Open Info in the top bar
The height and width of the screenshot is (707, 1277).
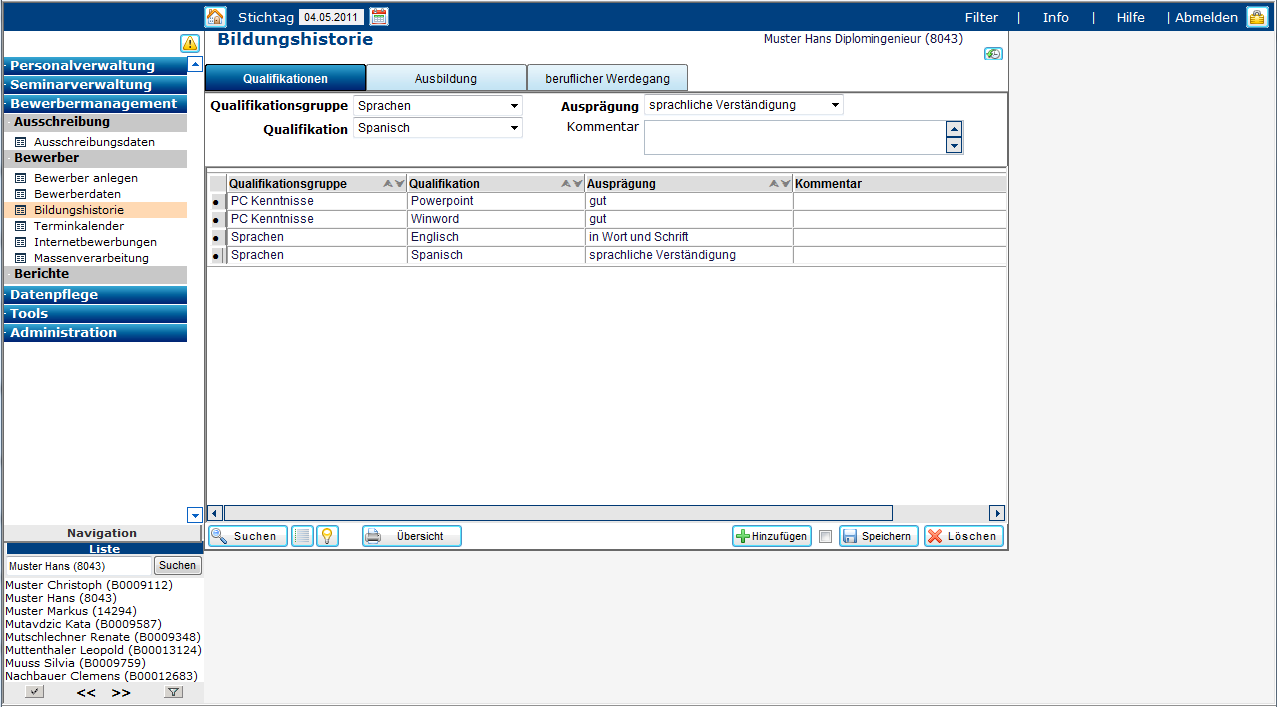[x=1055, y=17]
